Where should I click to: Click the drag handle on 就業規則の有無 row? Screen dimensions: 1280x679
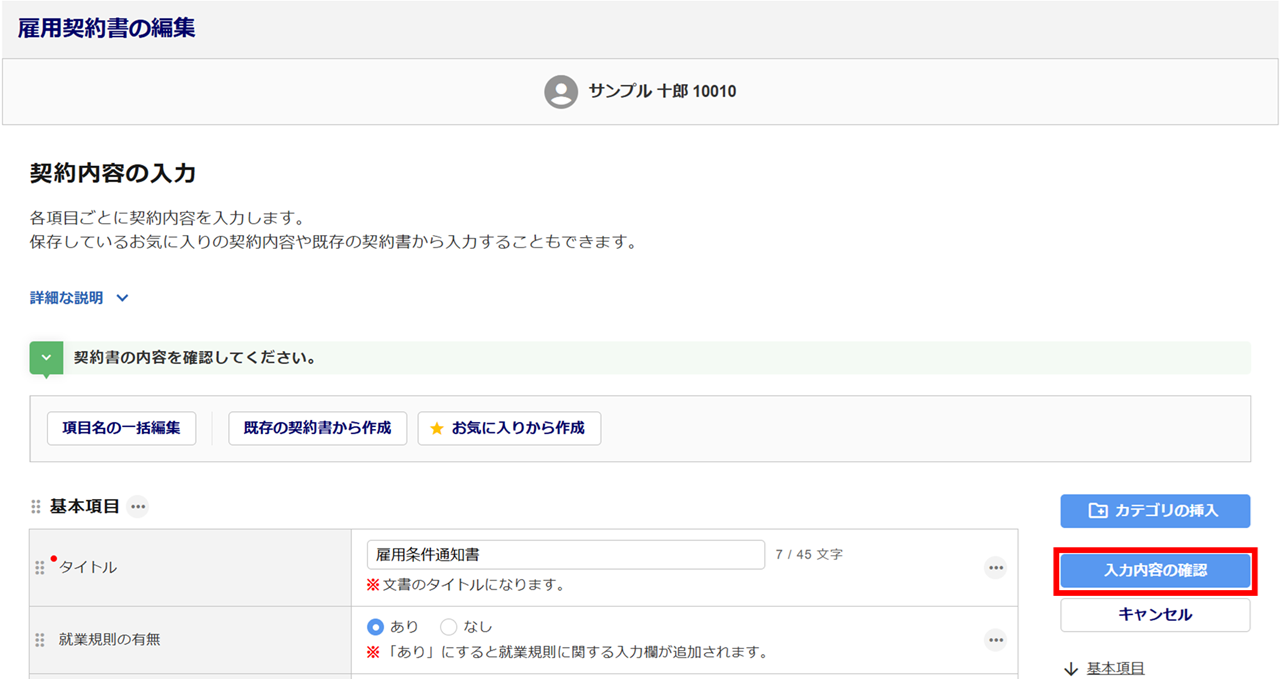(40, 640)
